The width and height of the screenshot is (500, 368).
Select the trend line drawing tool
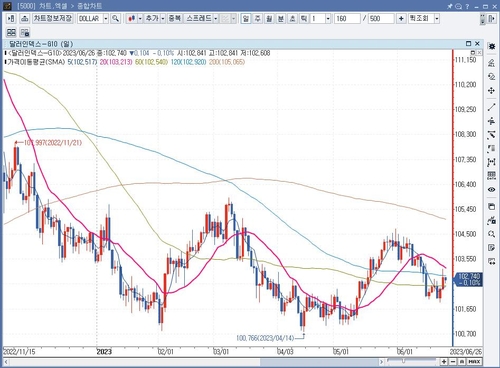click(491, 107)
